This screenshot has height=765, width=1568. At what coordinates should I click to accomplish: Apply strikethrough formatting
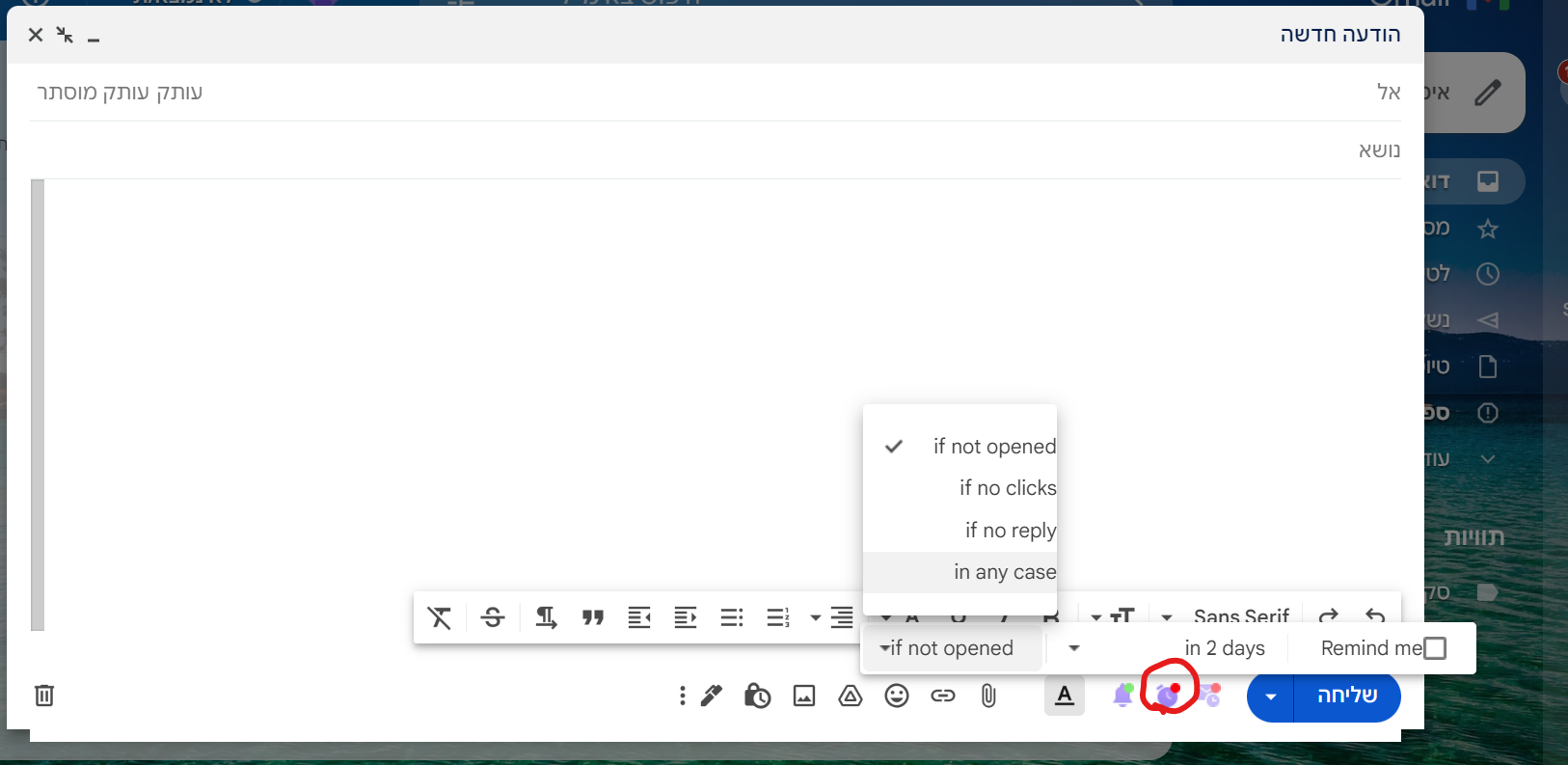493,617
